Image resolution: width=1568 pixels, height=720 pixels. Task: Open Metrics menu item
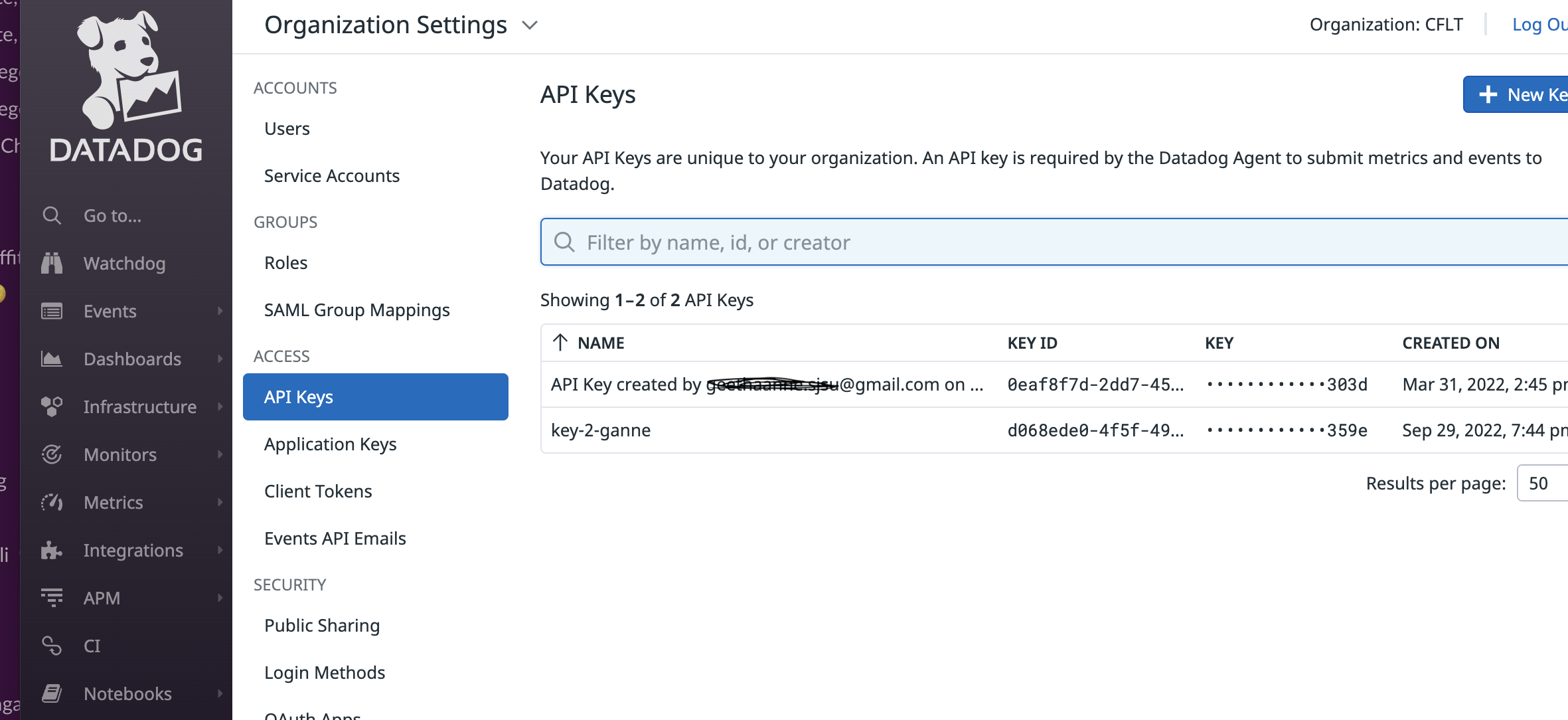coord(113,502)
